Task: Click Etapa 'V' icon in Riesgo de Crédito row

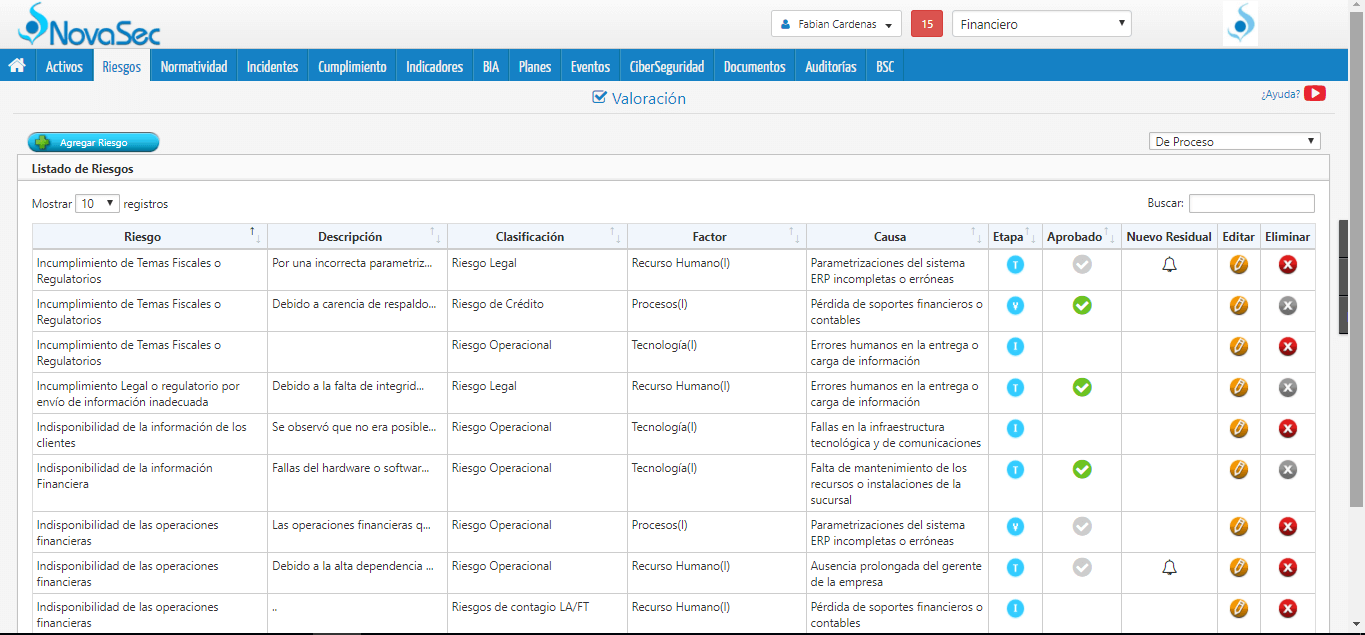Action: coord(1015,305)
